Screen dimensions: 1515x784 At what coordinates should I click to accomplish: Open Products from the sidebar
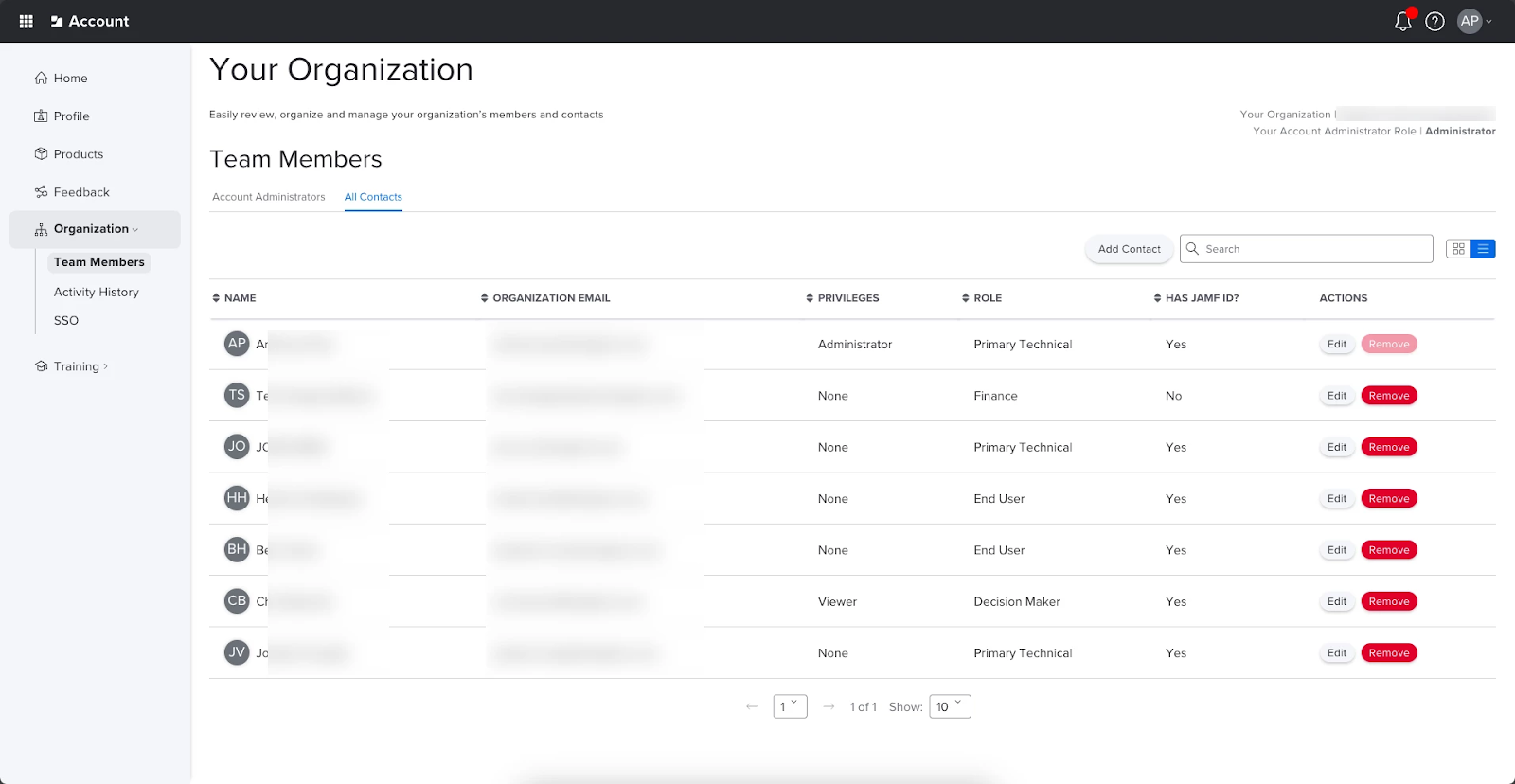(78, 154)
